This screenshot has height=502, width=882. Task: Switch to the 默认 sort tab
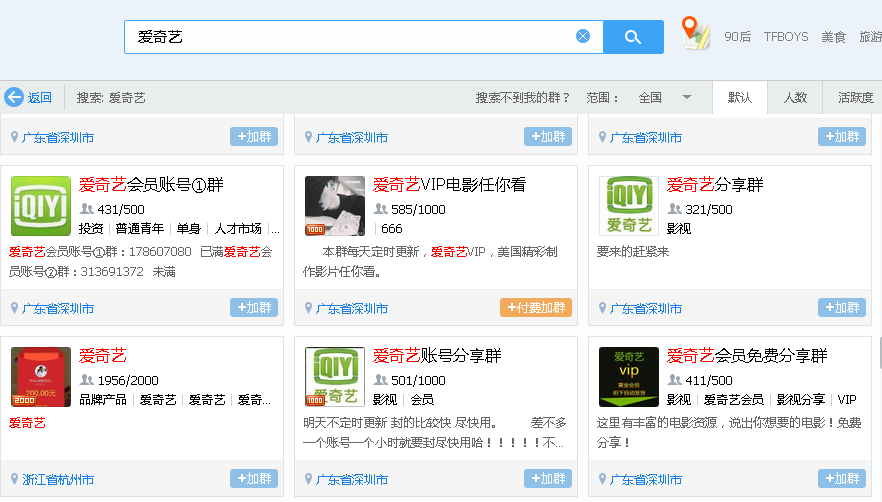click(739, 98)
